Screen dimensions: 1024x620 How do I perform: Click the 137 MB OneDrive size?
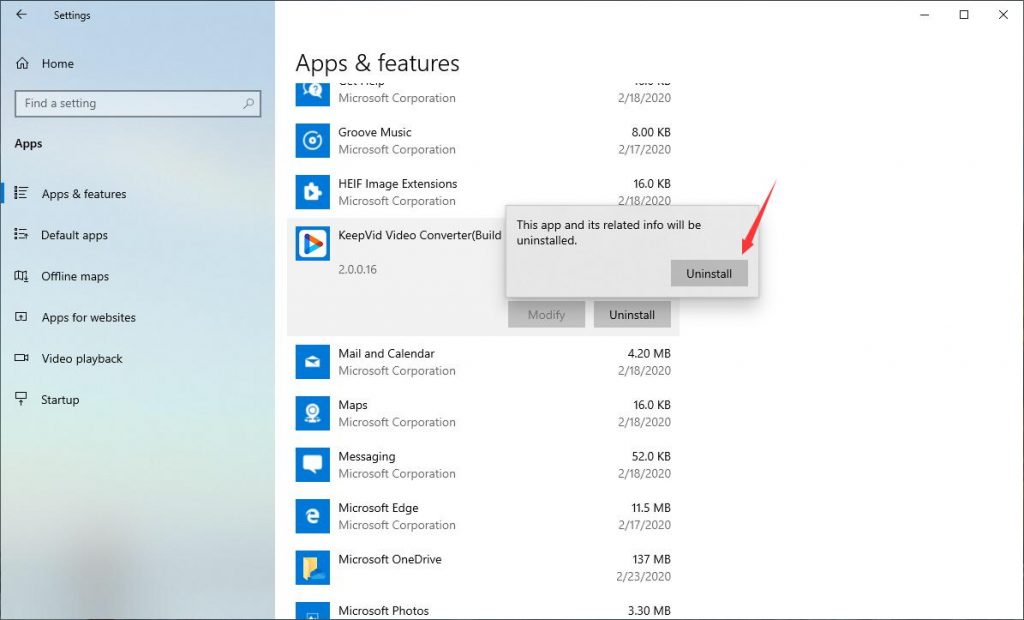point(650,559)
